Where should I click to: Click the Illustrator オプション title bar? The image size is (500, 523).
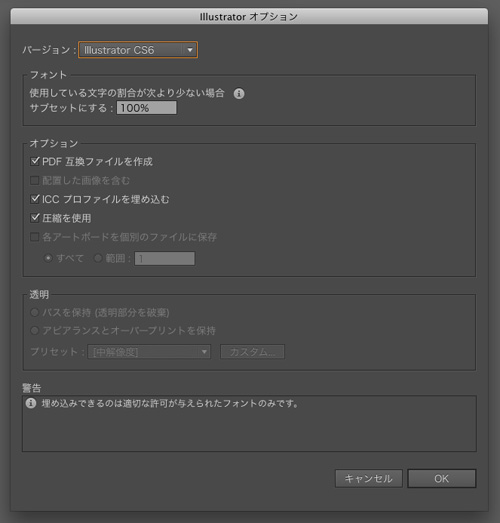249,16
